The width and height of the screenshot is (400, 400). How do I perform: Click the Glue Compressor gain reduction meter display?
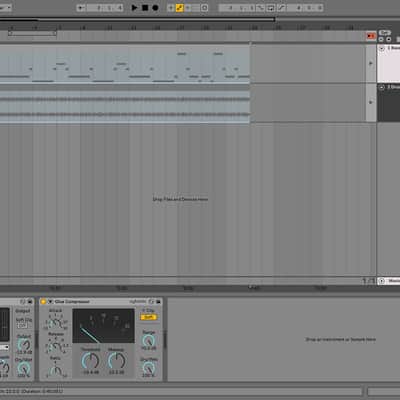point(104,326)
